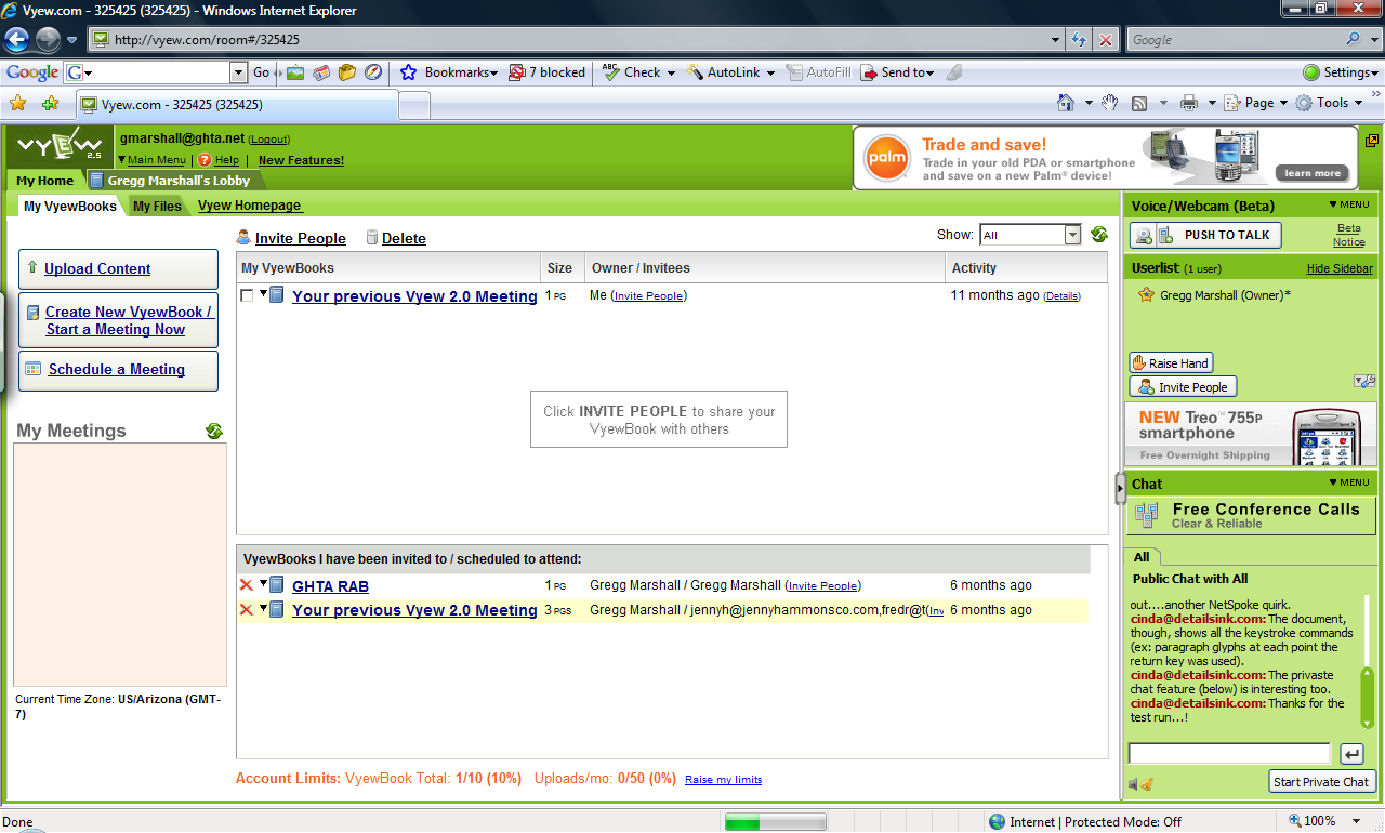Open the Voice/Webcam MENU dropdown
The width and height of the screenshot is (1385, 833).
click(x=1350, y=205)
